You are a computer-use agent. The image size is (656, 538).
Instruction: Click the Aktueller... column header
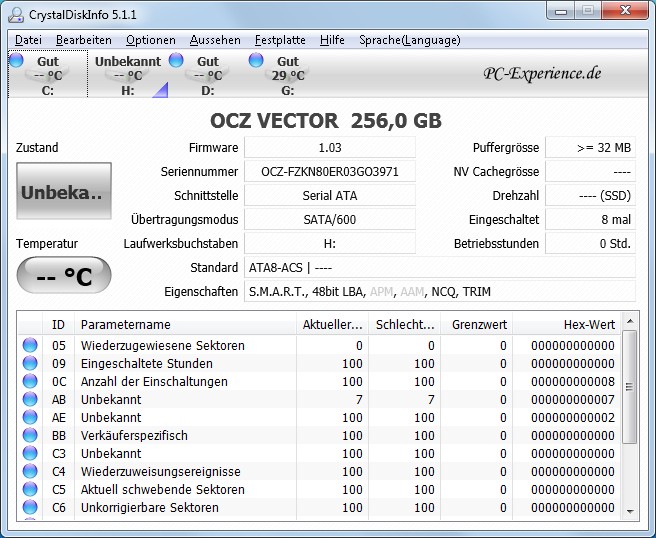pyautogui.click(x=332, y=324)
